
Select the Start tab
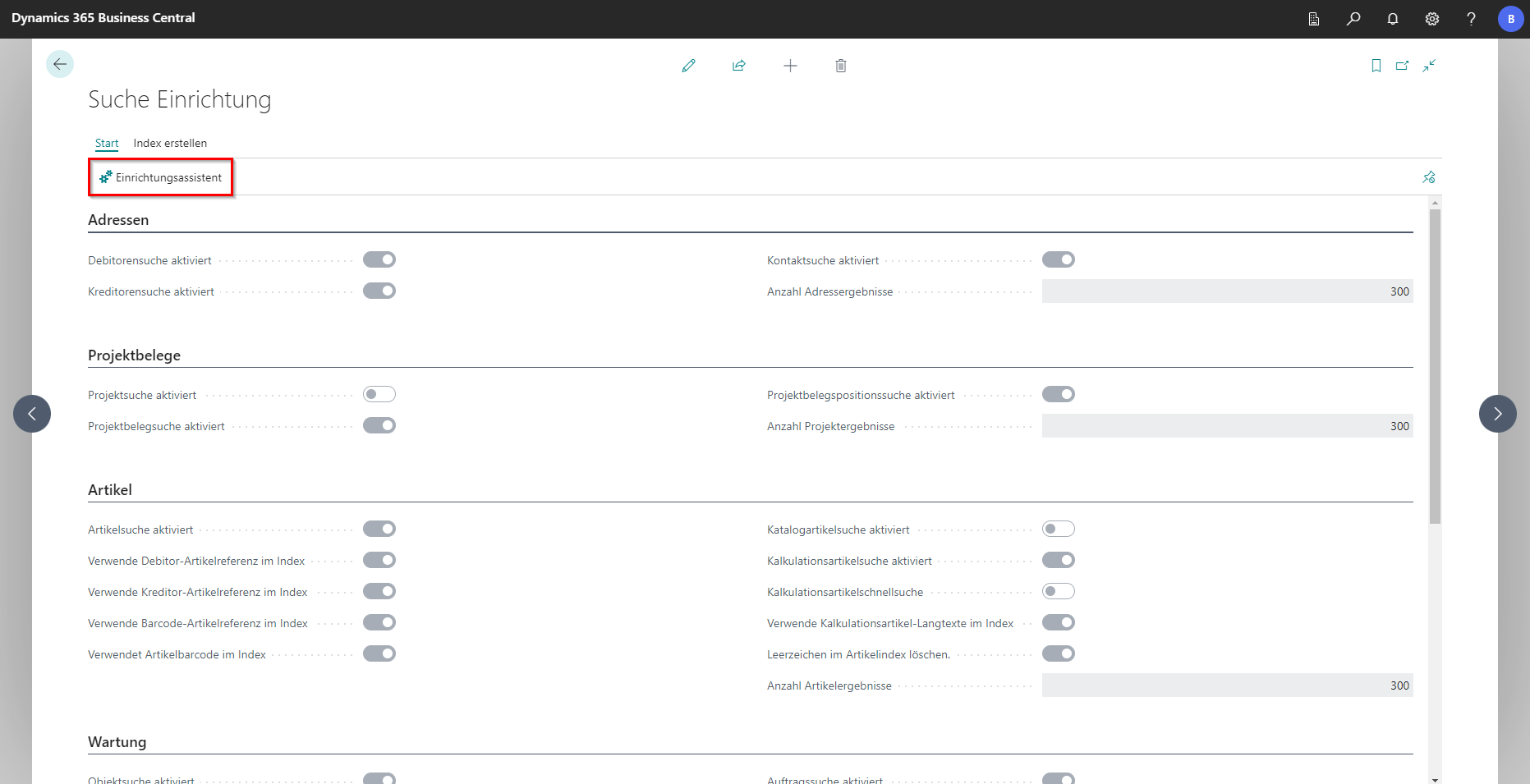[107, 143]
